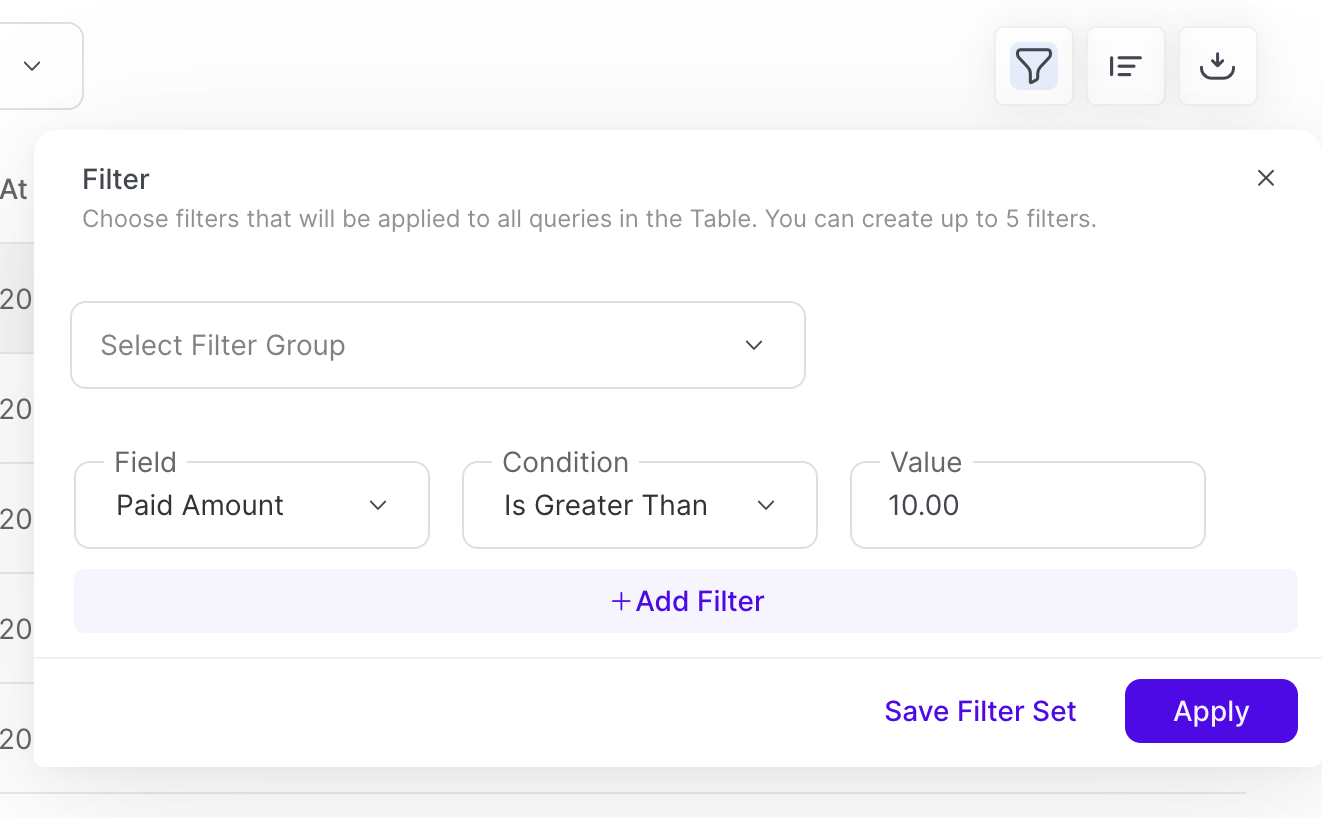Click the plus icon before Add Filter
The height and width of the screenshot is (818, 1322).
621,601
